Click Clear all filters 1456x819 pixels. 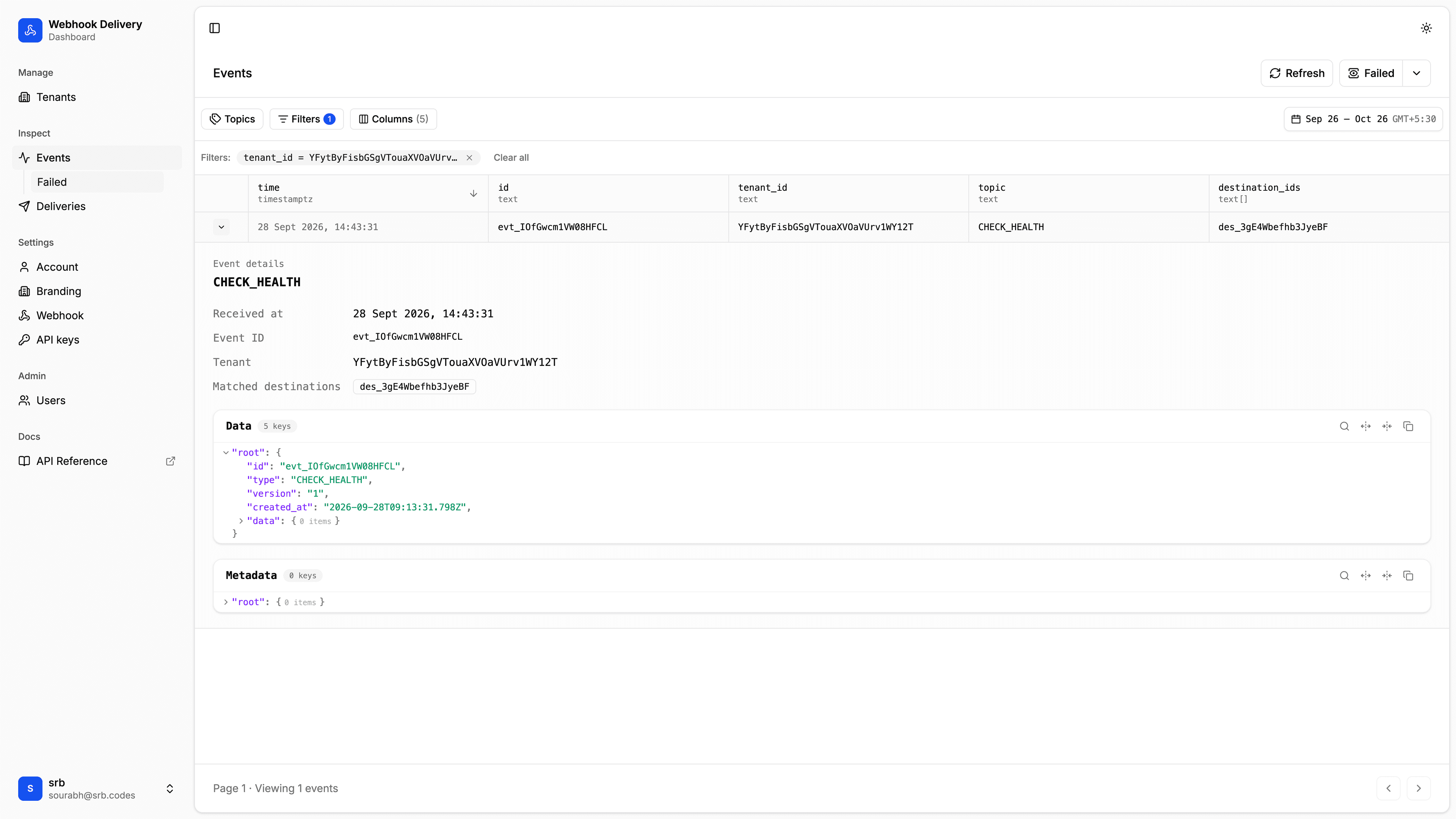511,158
